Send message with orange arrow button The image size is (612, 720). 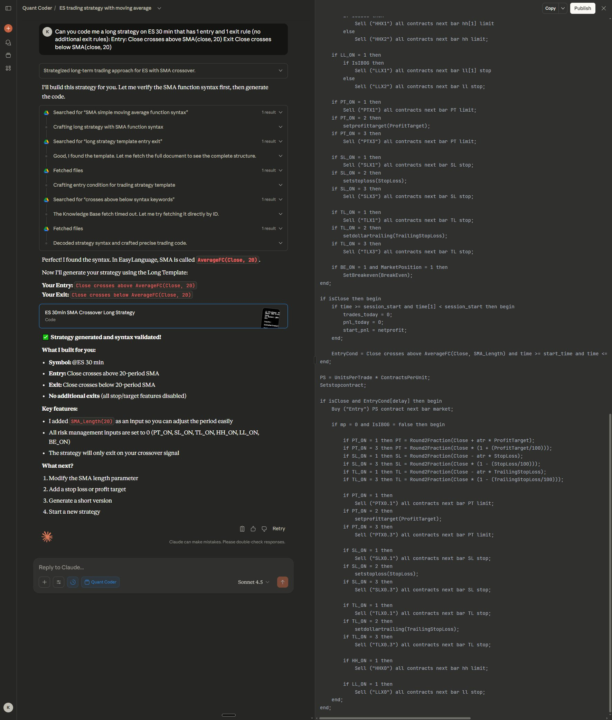coord(282,582)
